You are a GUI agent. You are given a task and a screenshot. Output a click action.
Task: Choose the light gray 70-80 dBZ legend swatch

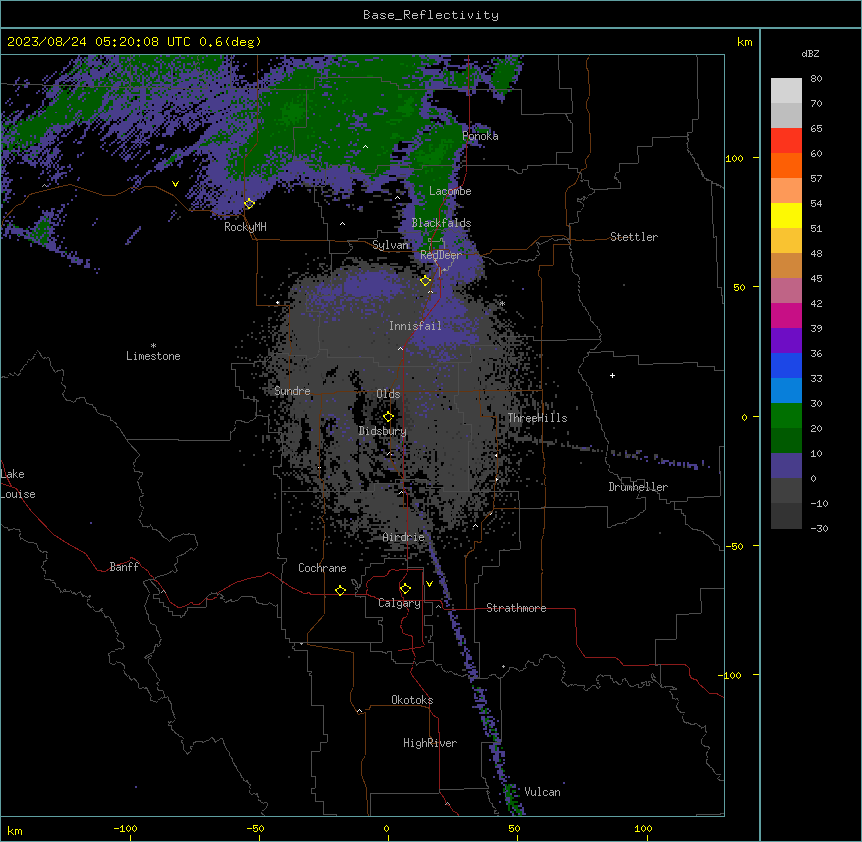(786, 91)
